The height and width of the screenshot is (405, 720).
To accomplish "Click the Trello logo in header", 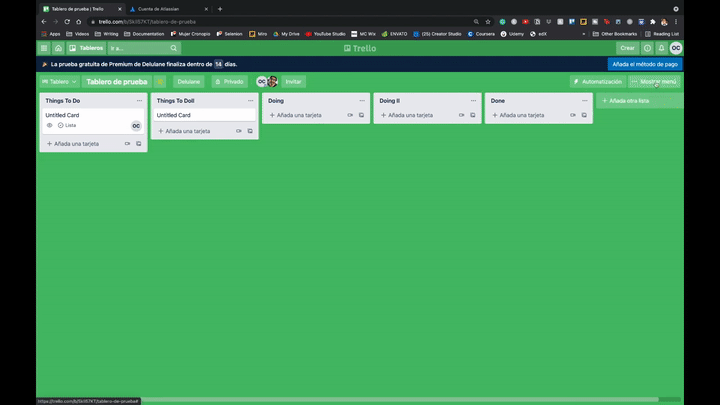I will [x=360, y=48].
